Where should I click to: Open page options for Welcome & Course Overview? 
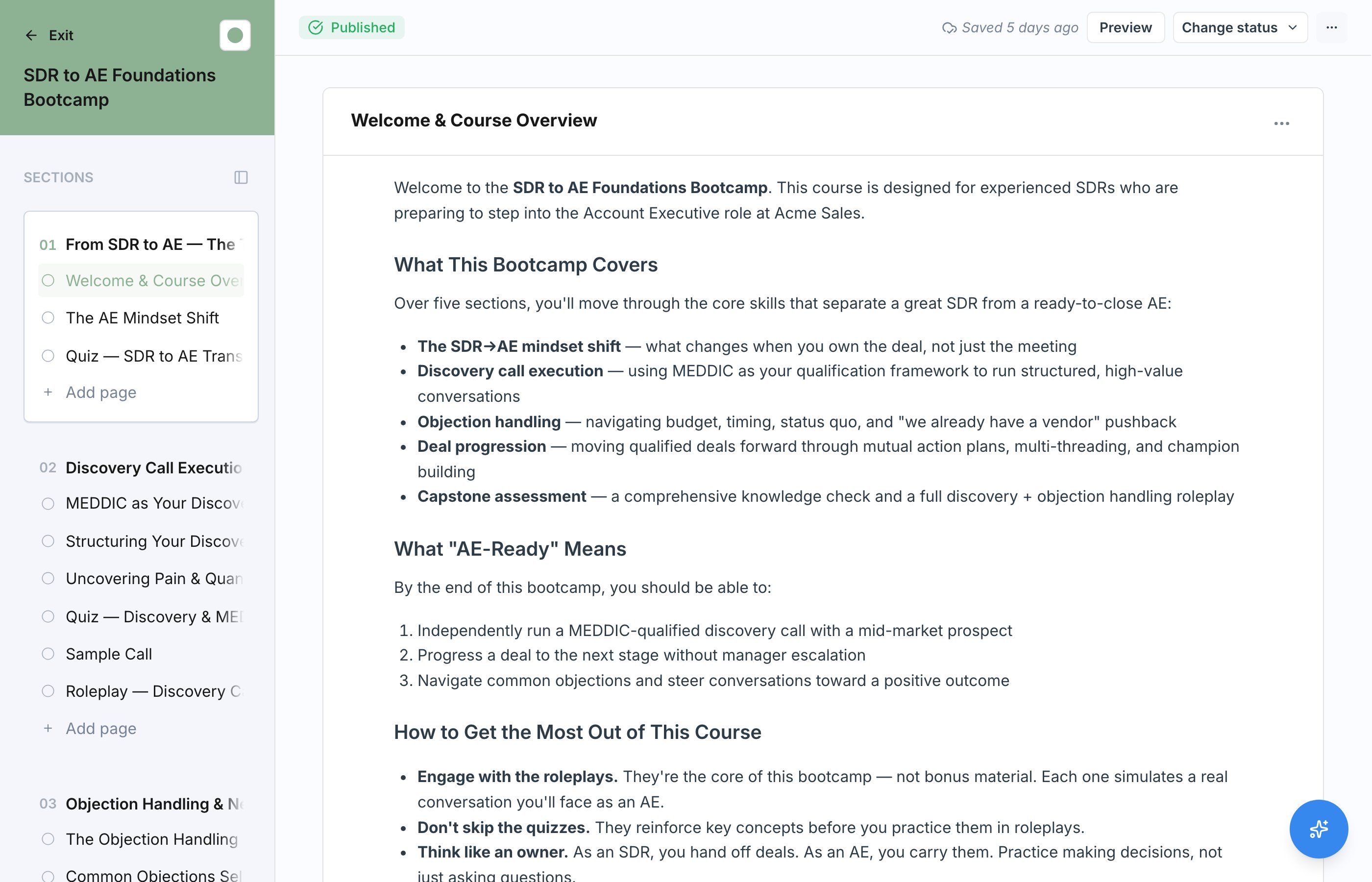click(x=1281, y=123)
